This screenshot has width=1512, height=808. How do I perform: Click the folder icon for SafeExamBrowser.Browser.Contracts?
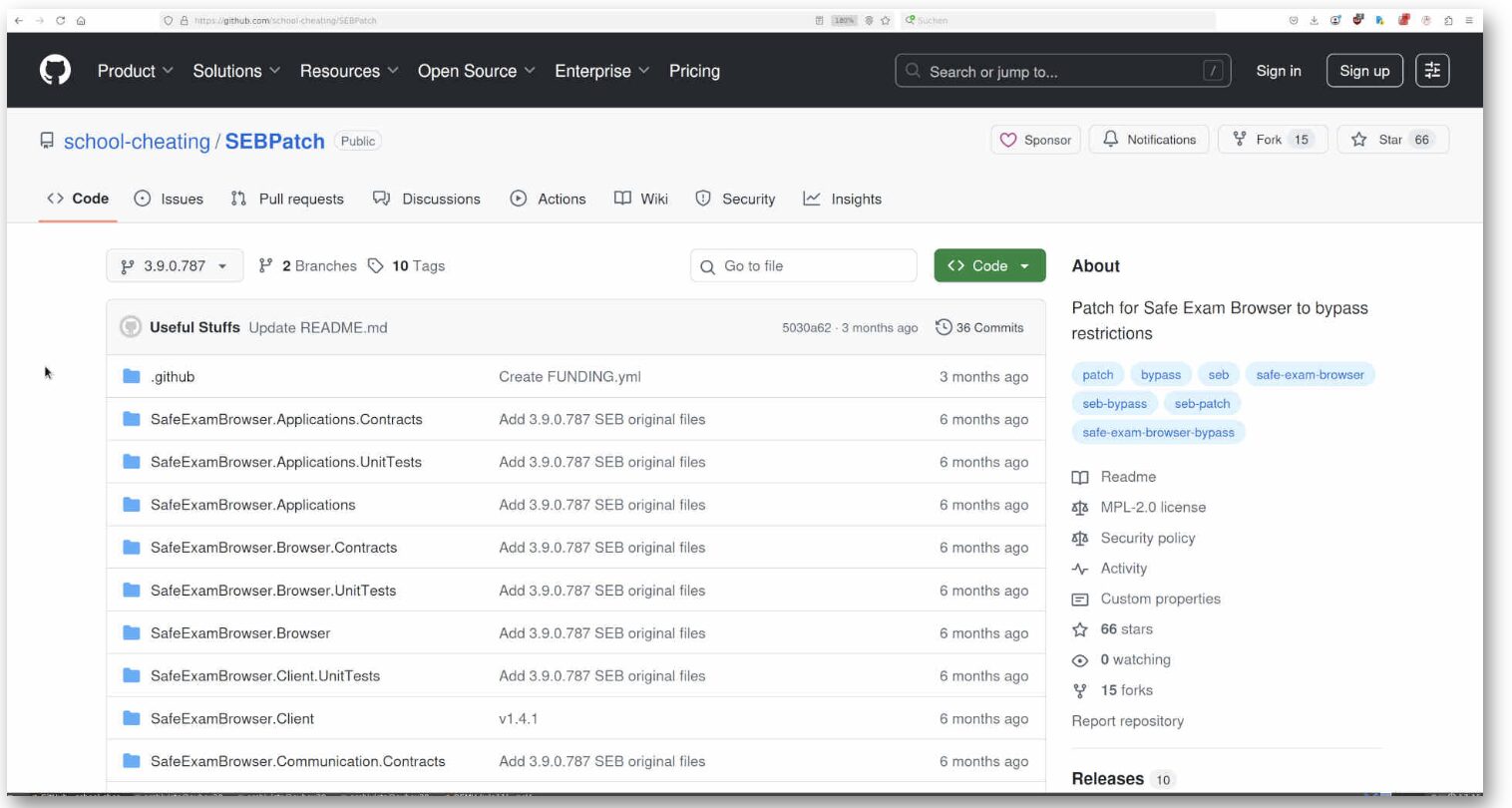pyautogui.click(x=131, y=547)
